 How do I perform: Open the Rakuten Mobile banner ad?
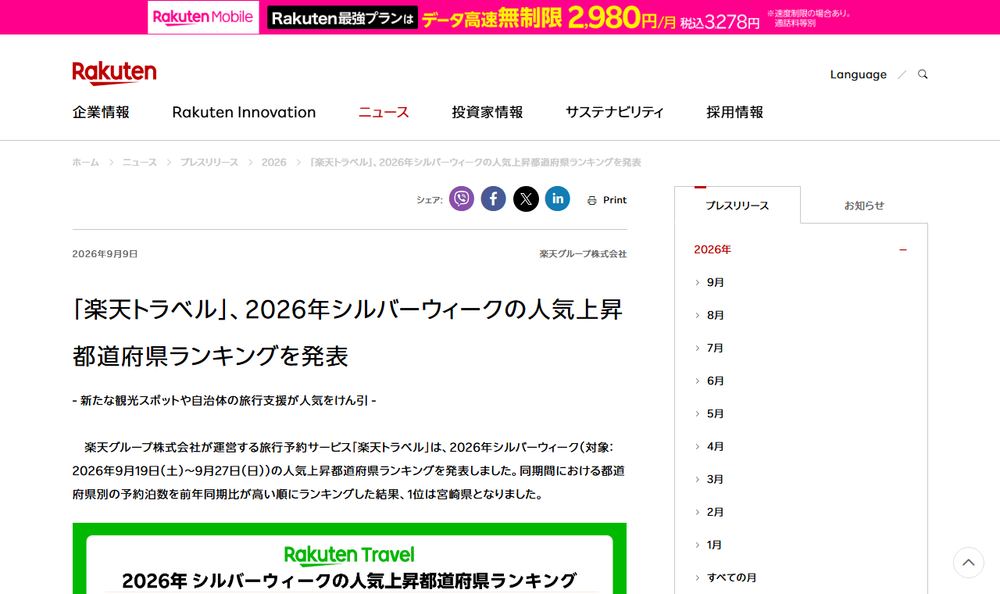[x=500, y=17]
